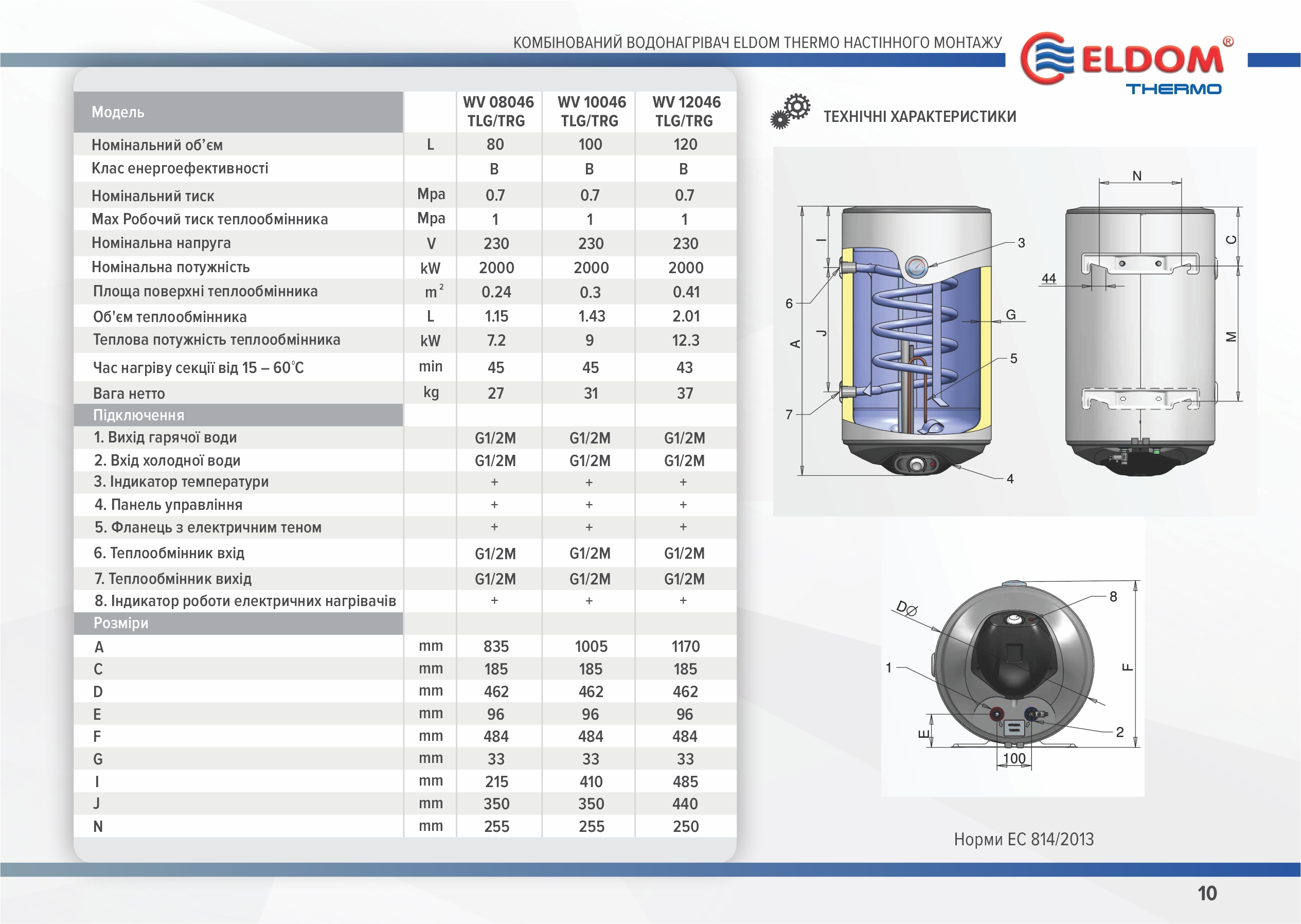Click the '7.2' kW thermal power value
Viewport: 1301px width, 924px height.
click(x=496, y=340)
